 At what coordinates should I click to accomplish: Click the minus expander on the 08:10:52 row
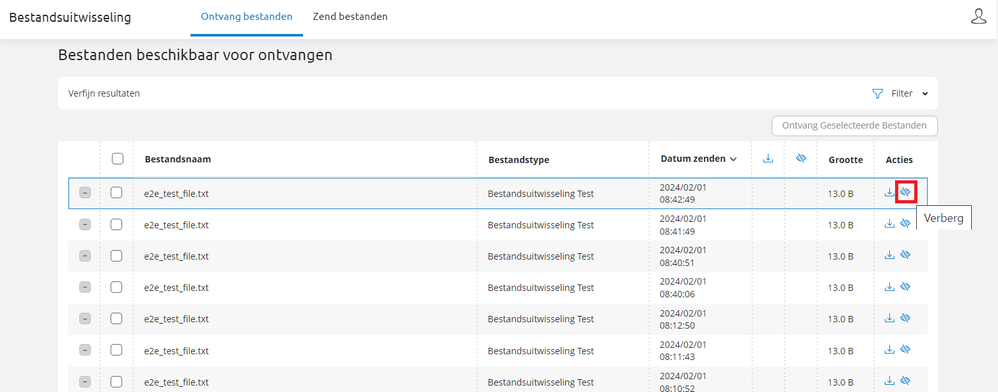pyautogui.click(x=85, y=382)
